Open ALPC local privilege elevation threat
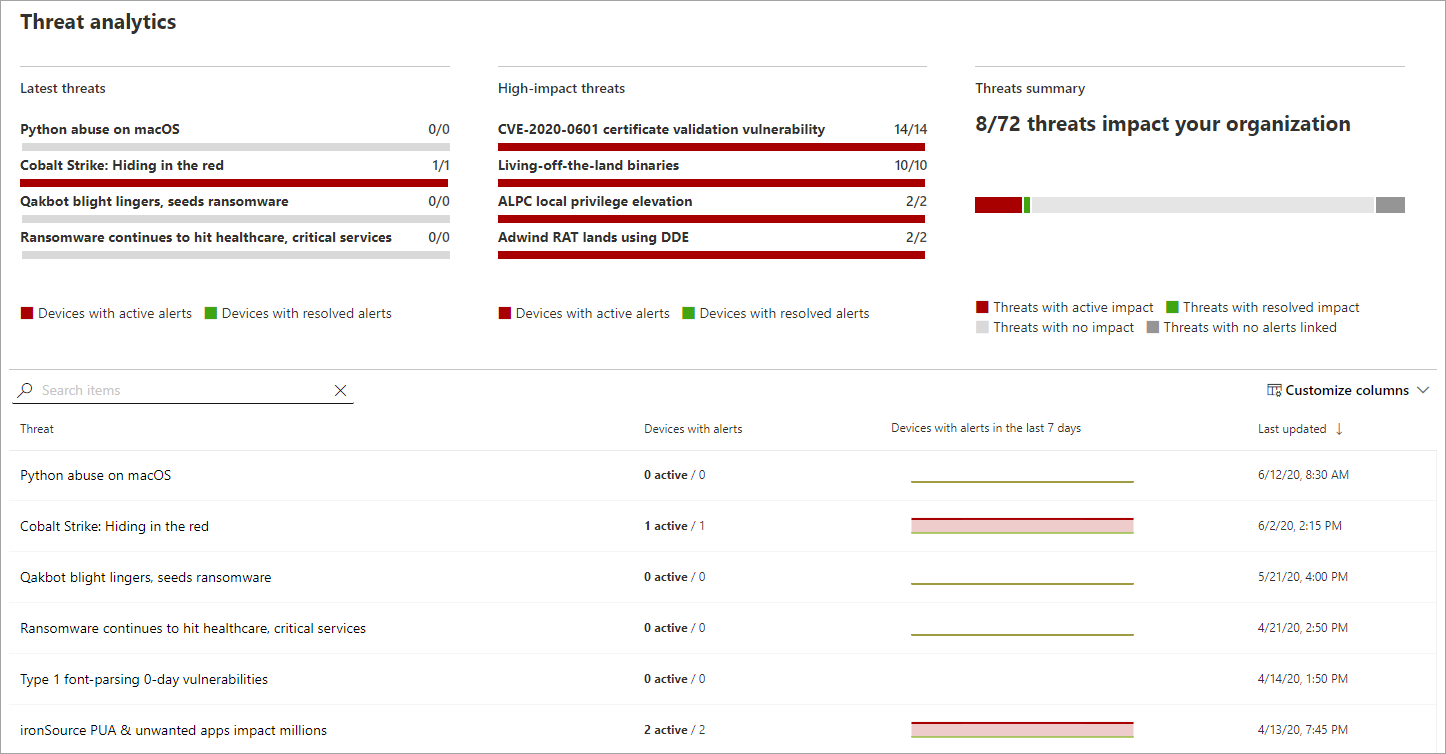This screenshot has height=754, width=1446. [595, 201]
